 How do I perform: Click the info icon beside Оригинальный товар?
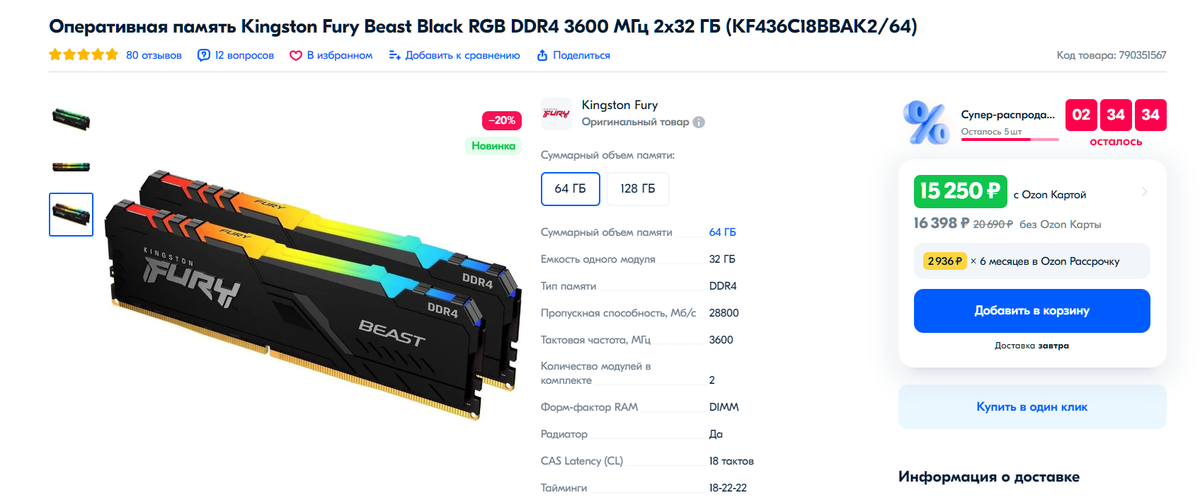699,122
